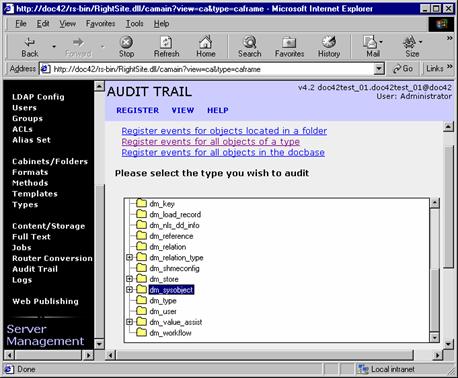Select the dm_relation type
458x378 pixels.
point(168,247)
